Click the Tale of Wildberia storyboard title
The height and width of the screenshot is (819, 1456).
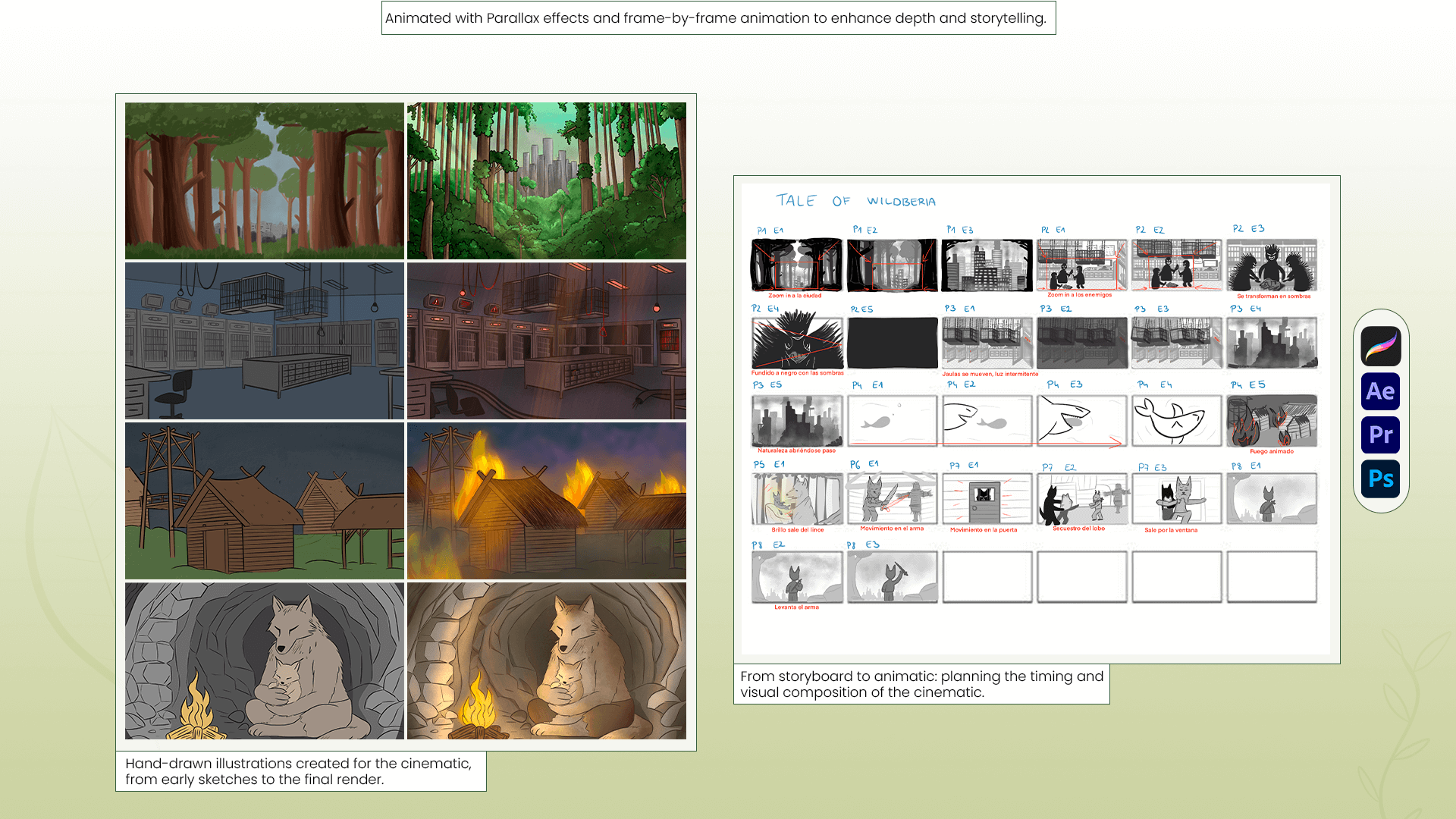[x=855, y=201]
